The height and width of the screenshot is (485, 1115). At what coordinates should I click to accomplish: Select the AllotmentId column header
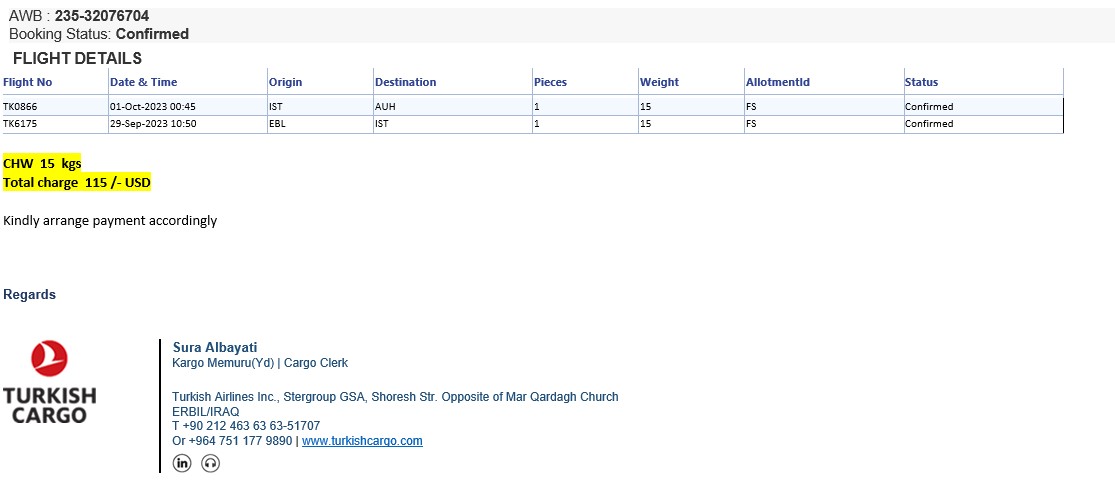coord(777,82)
